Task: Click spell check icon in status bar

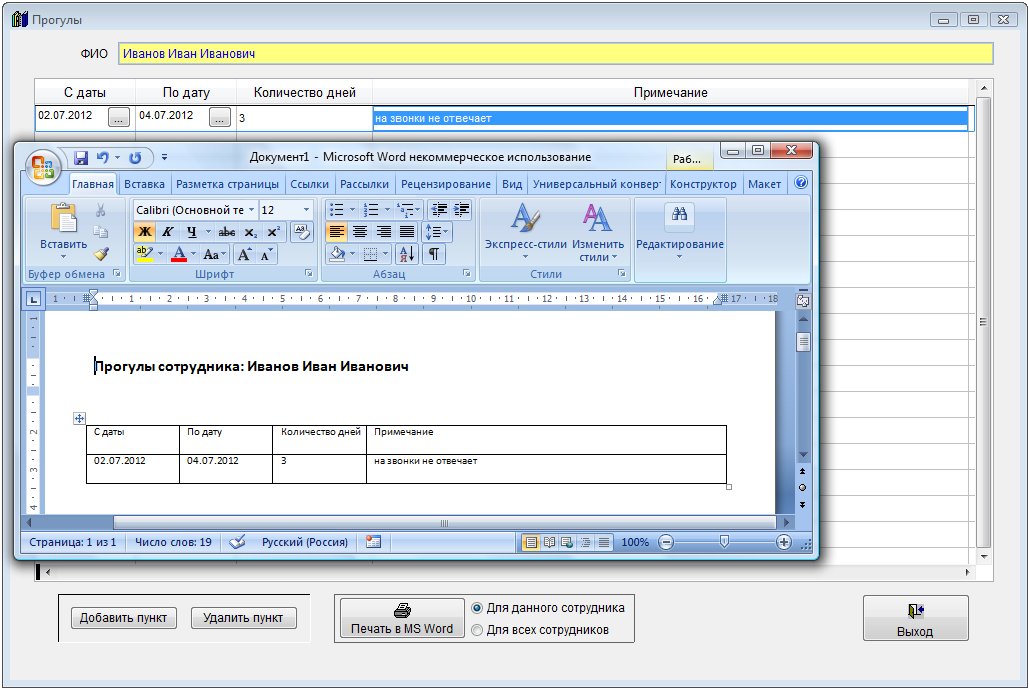Action: click(237, 542)
